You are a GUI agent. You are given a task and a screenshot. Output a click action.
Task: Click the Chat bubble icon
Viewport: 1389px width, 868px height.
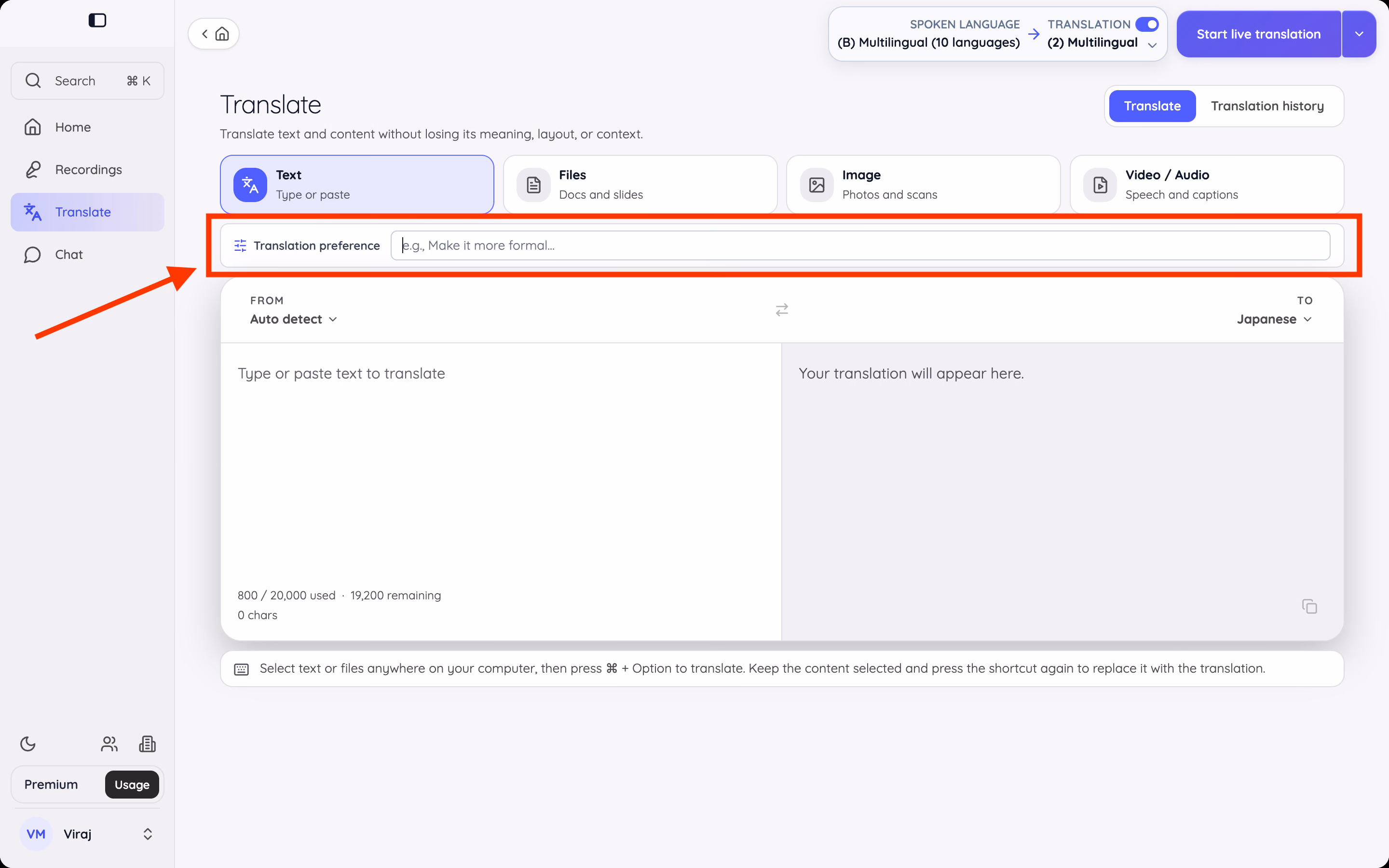33,254
